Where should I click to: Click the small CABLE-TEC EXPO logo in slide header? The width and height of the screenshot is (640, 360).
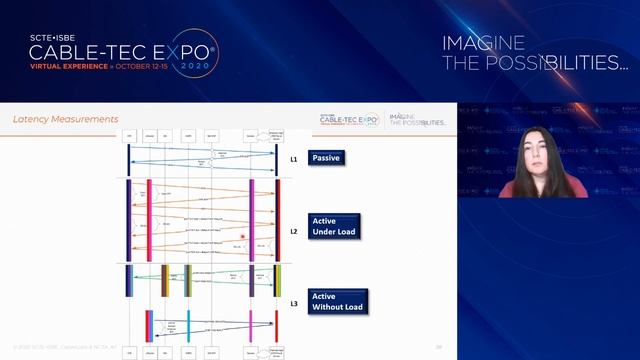[x=349, y=120]
